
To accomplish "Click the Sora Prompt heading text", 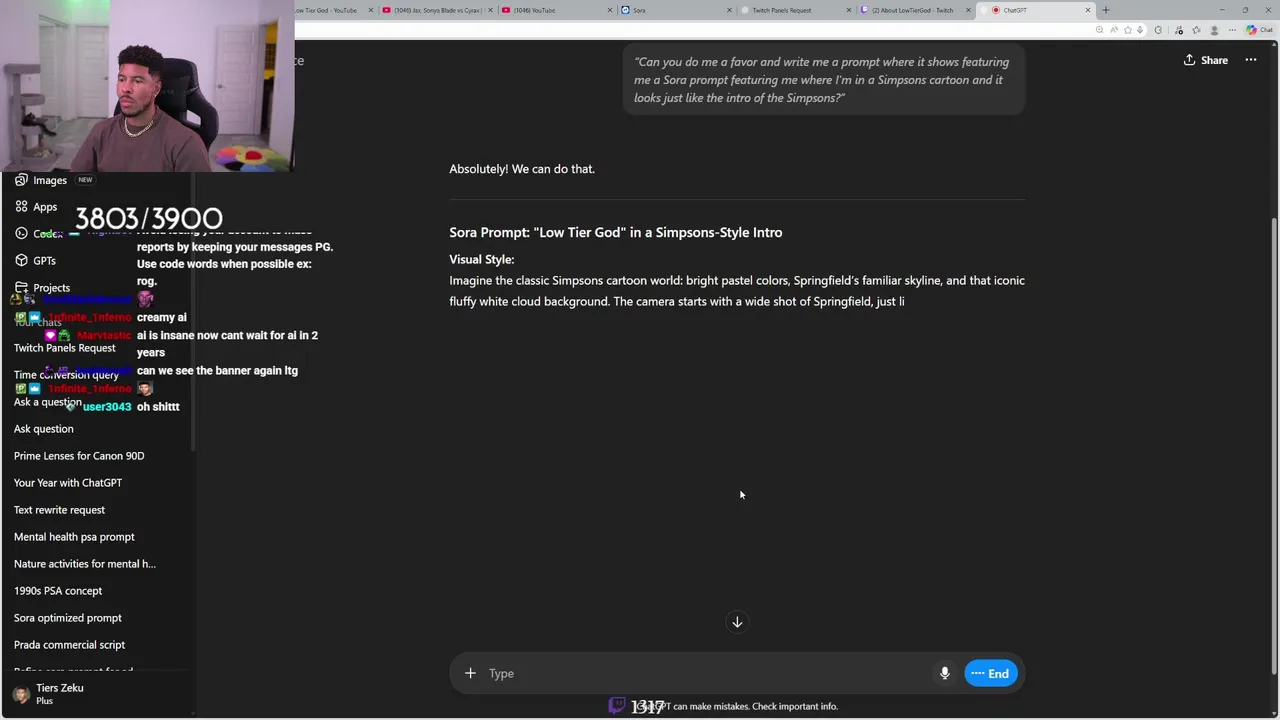I will (615, 232).
